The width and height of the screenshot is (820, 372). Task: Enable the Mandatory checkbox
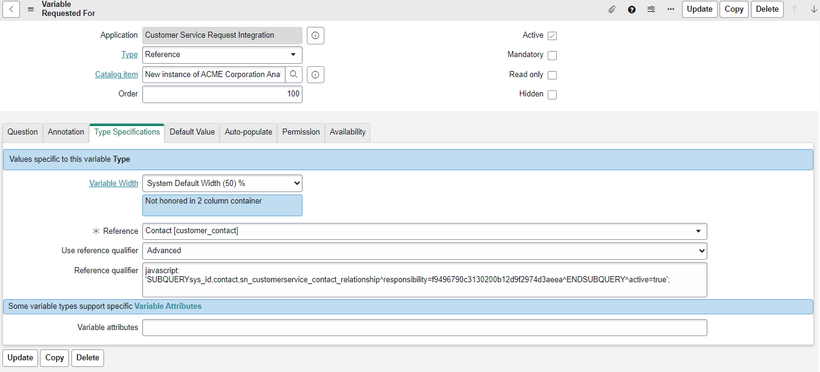point(552,55)
